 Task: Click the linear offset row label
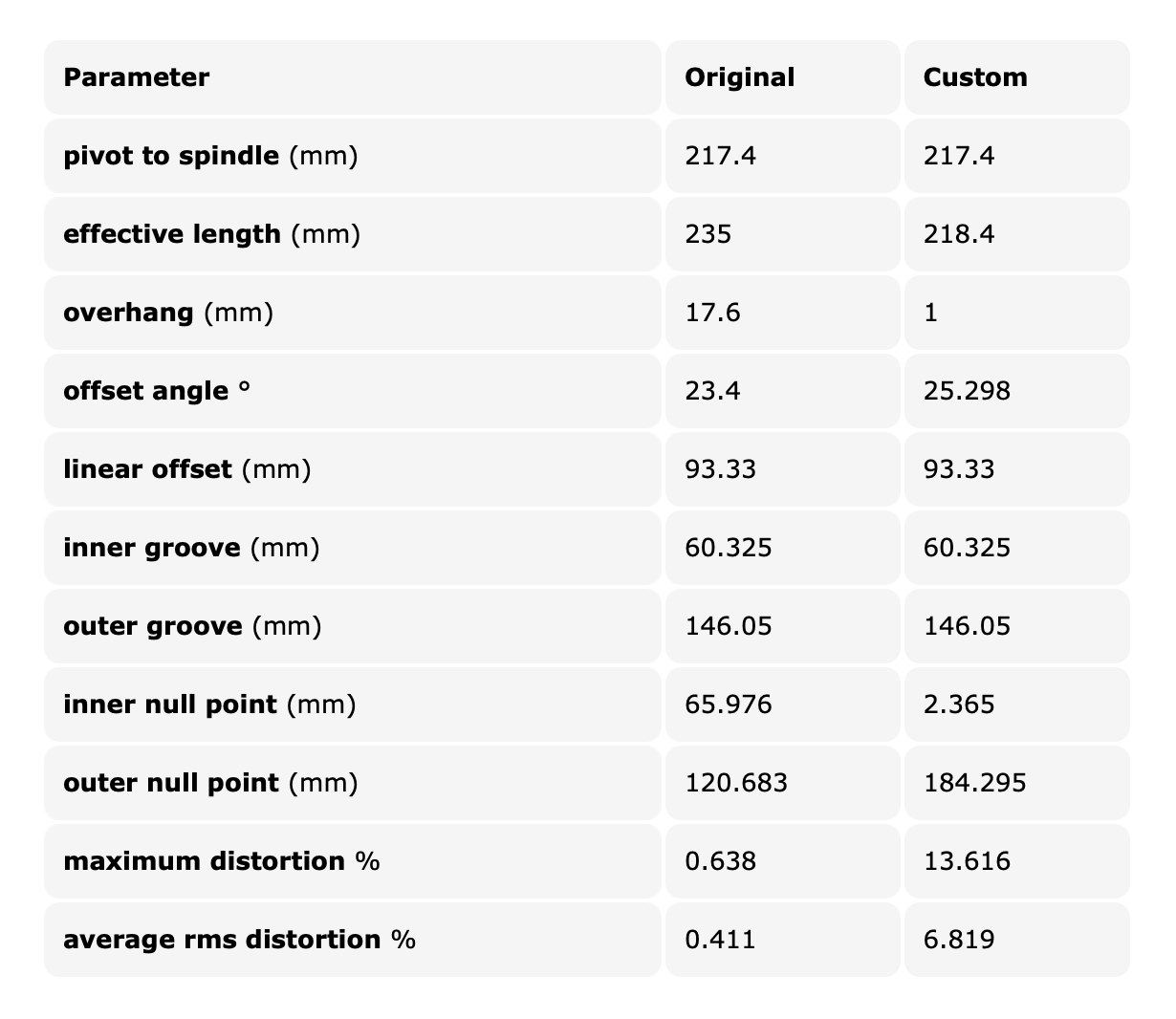[x=187, y=469]
